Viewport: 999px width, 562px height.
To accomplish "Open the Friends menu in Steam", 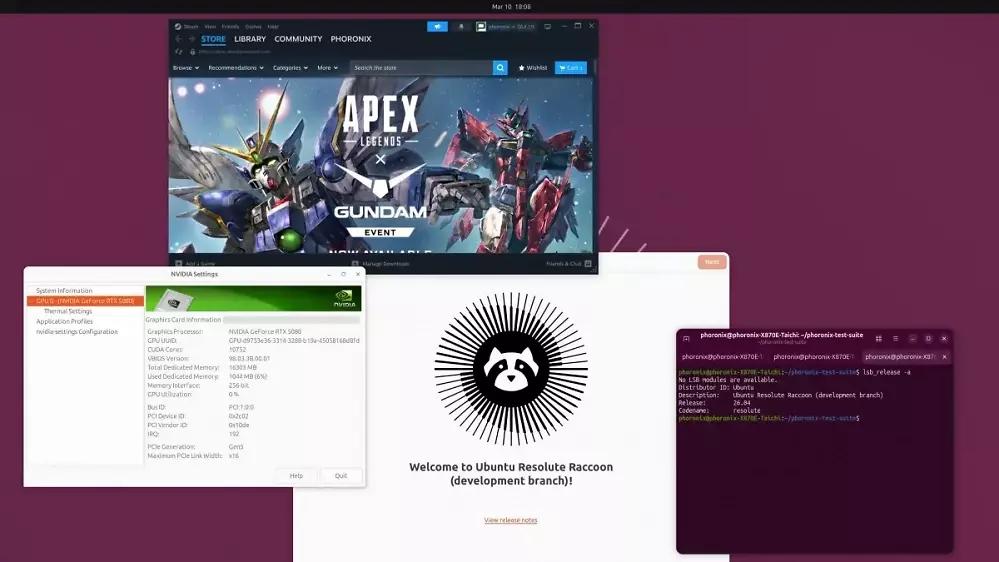I will click(230, 27).
